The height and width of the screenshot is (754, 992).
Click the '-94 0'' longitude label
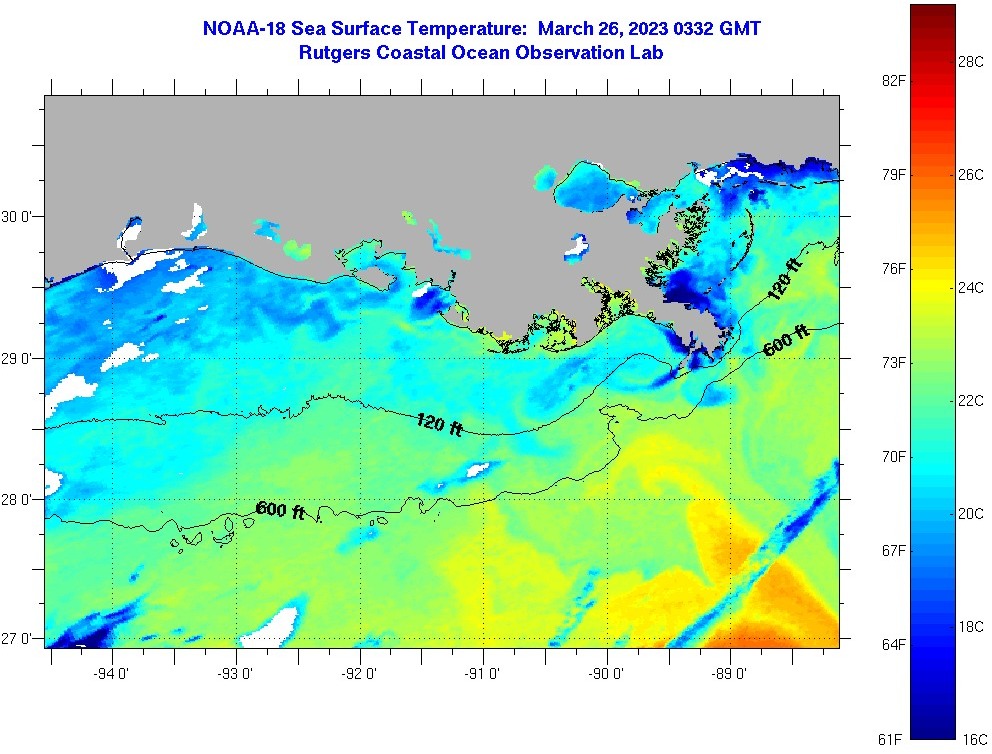coord(111,674)
